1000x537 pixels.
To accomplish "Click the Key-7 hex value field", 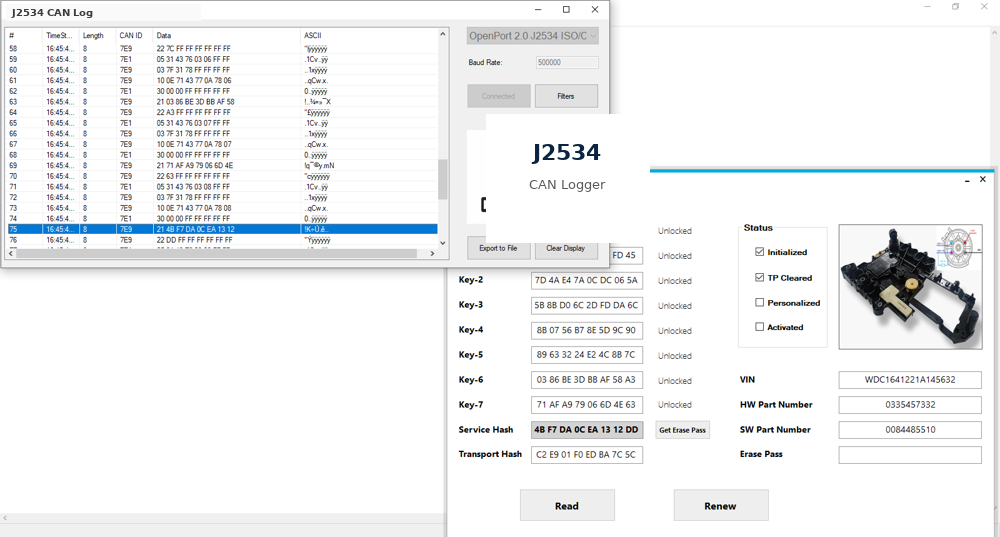I will click(587, 404).
